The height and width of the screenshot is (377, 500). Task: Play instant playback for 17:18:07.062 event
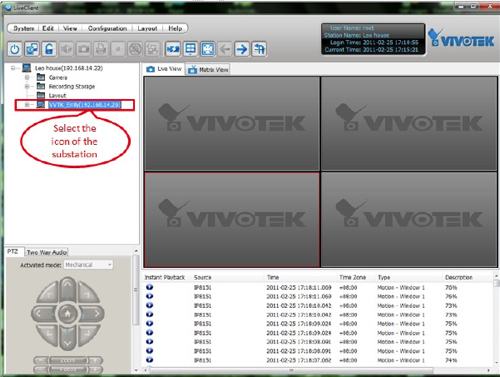coord(150,360)
